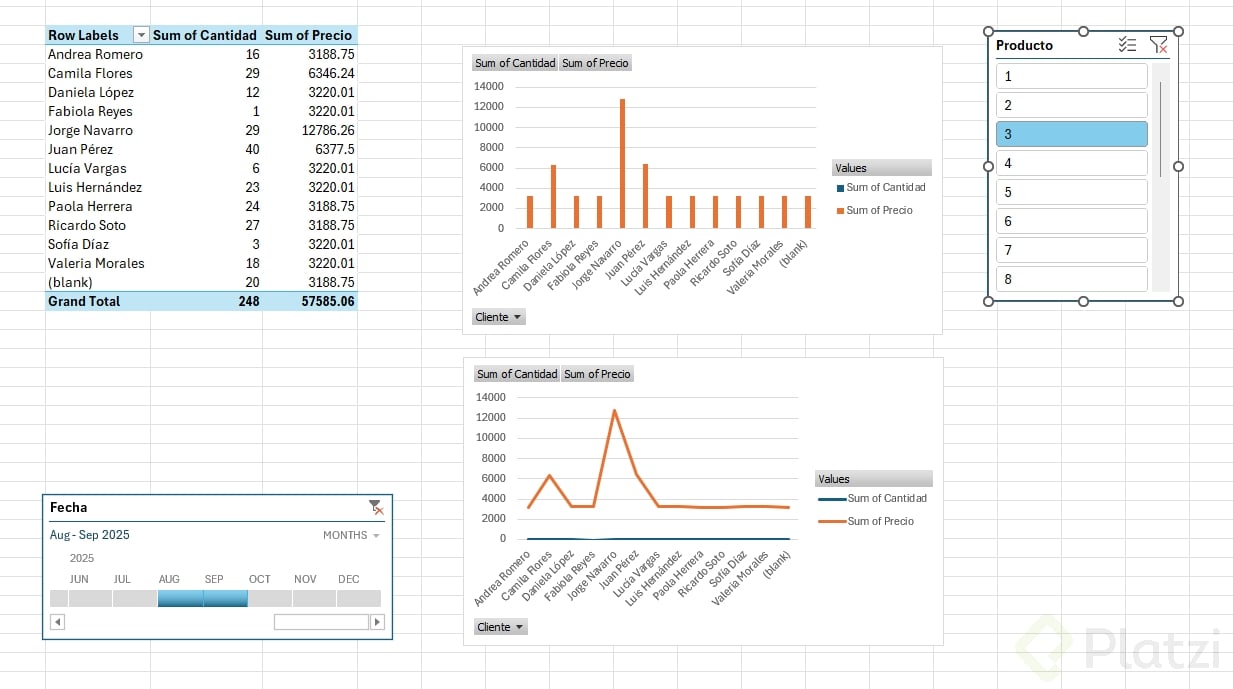The image size is (1233, 689).
Task: Click Sum of Cantidad button in bar chart
Action: click(515, 63)
